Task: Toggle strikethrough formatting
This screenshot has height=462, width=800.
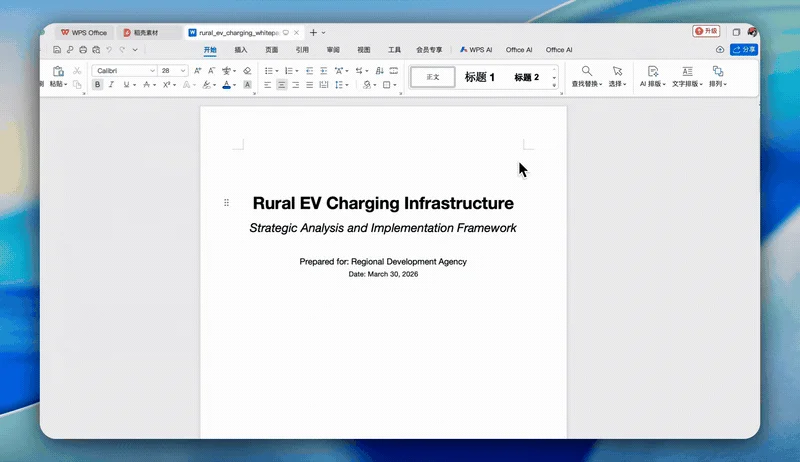Action: point(146,85)
